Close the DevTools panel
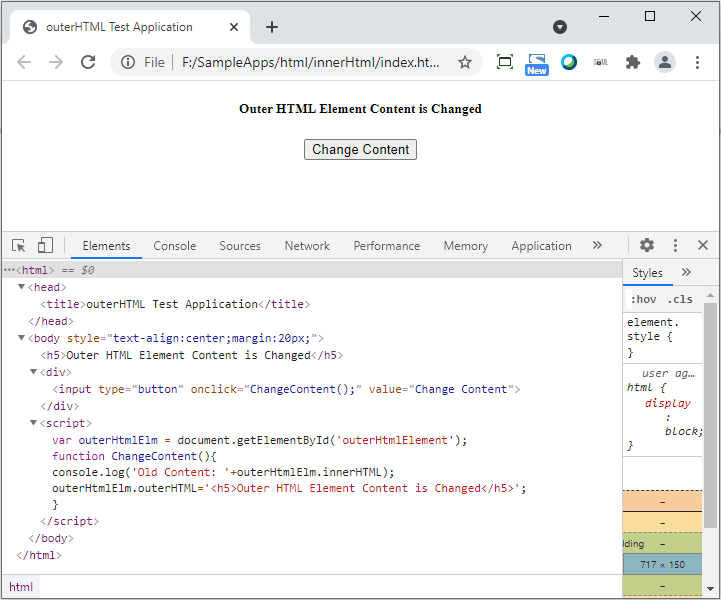This screenshot has width=721, height=600. pyautogui.click(x=703, y=245)
